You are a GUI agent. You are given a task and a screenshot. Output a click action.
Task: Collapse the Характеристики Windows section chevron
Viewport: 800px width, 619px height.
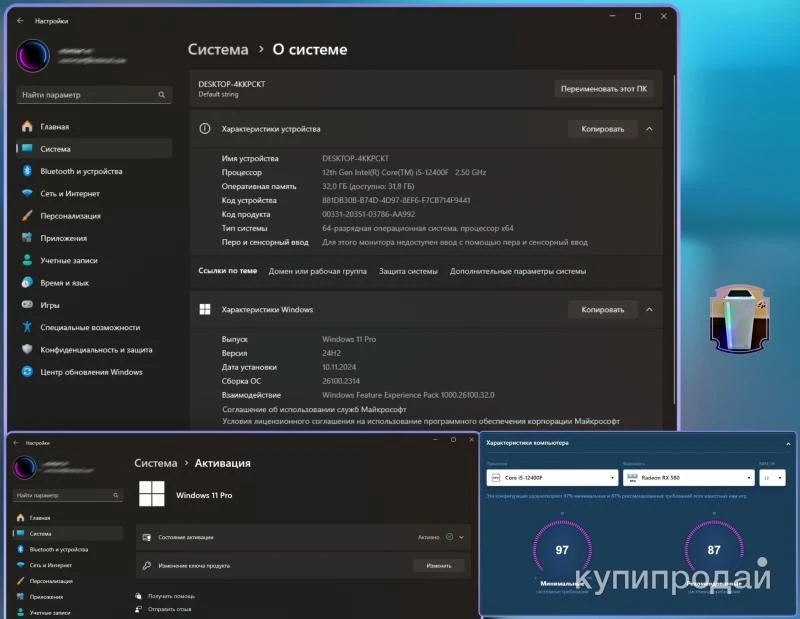pos(649,310)
